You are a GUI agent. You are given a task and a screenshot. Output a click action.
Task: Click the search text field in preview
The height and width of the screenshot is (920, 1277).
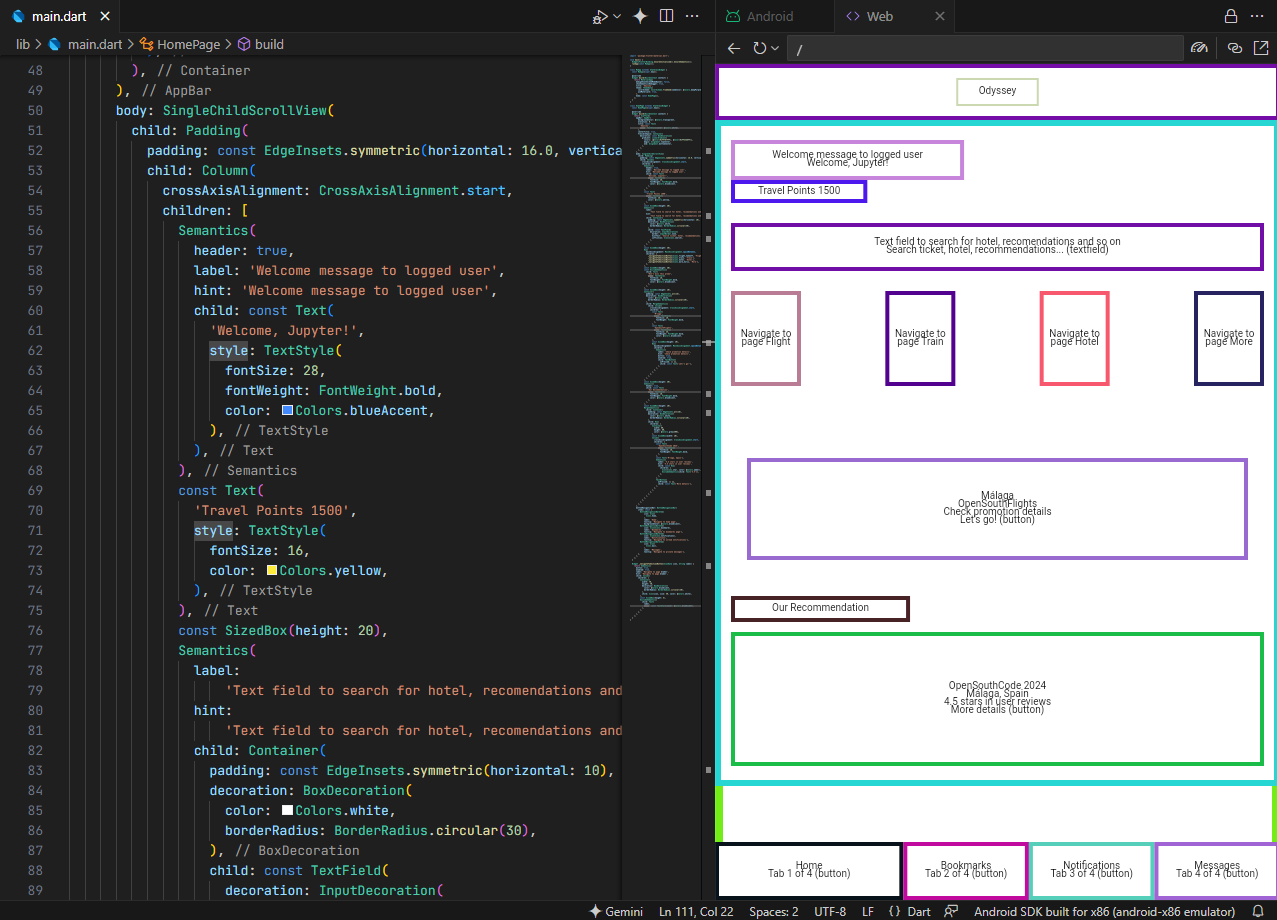pyautogui.click(x=997, y=246)
